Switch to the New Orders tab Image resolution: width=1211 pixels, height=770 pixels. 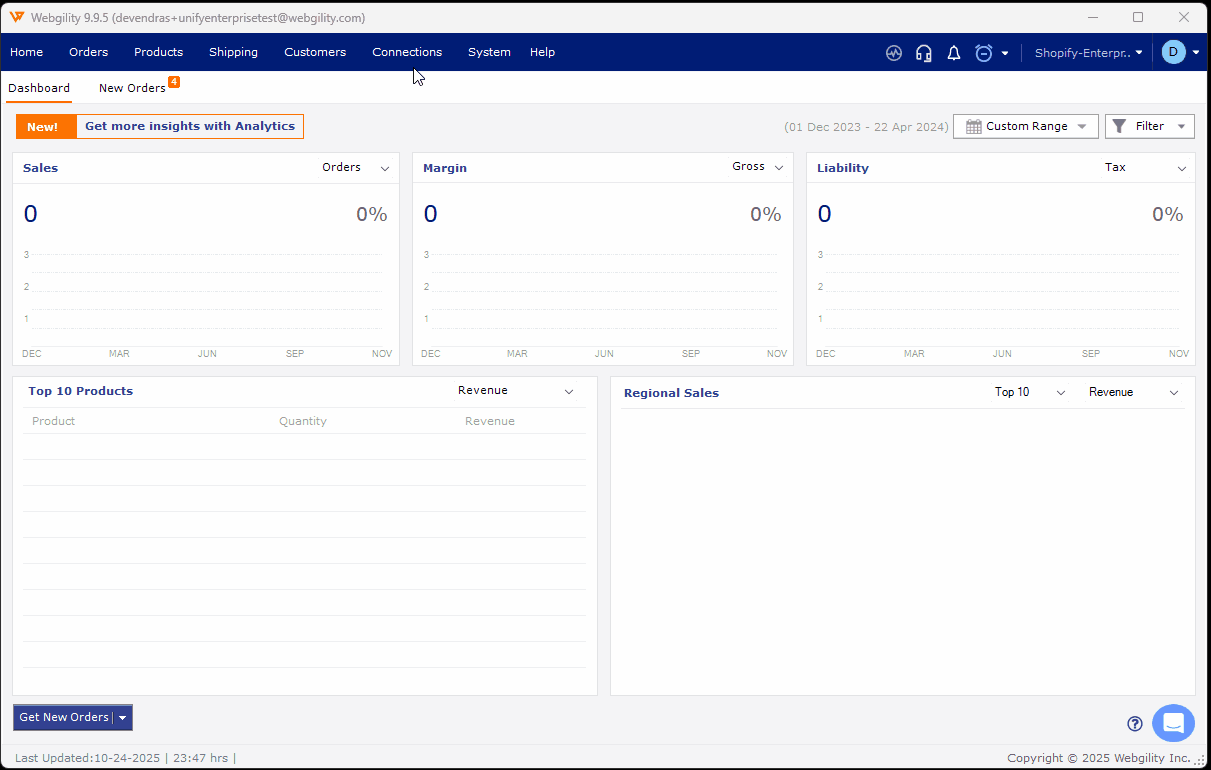132,88
